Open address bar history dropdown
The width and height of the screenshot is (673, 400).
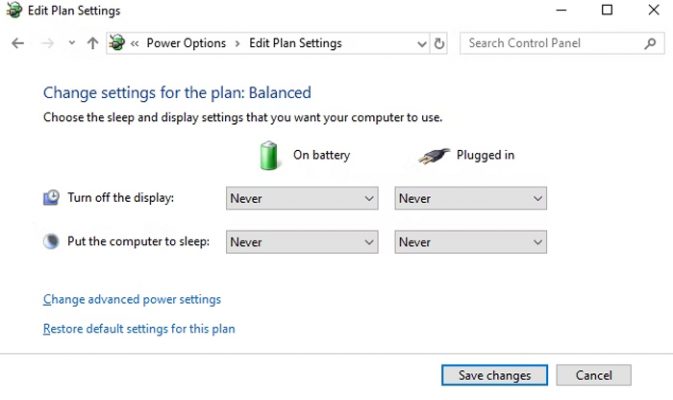pos(421,43)
